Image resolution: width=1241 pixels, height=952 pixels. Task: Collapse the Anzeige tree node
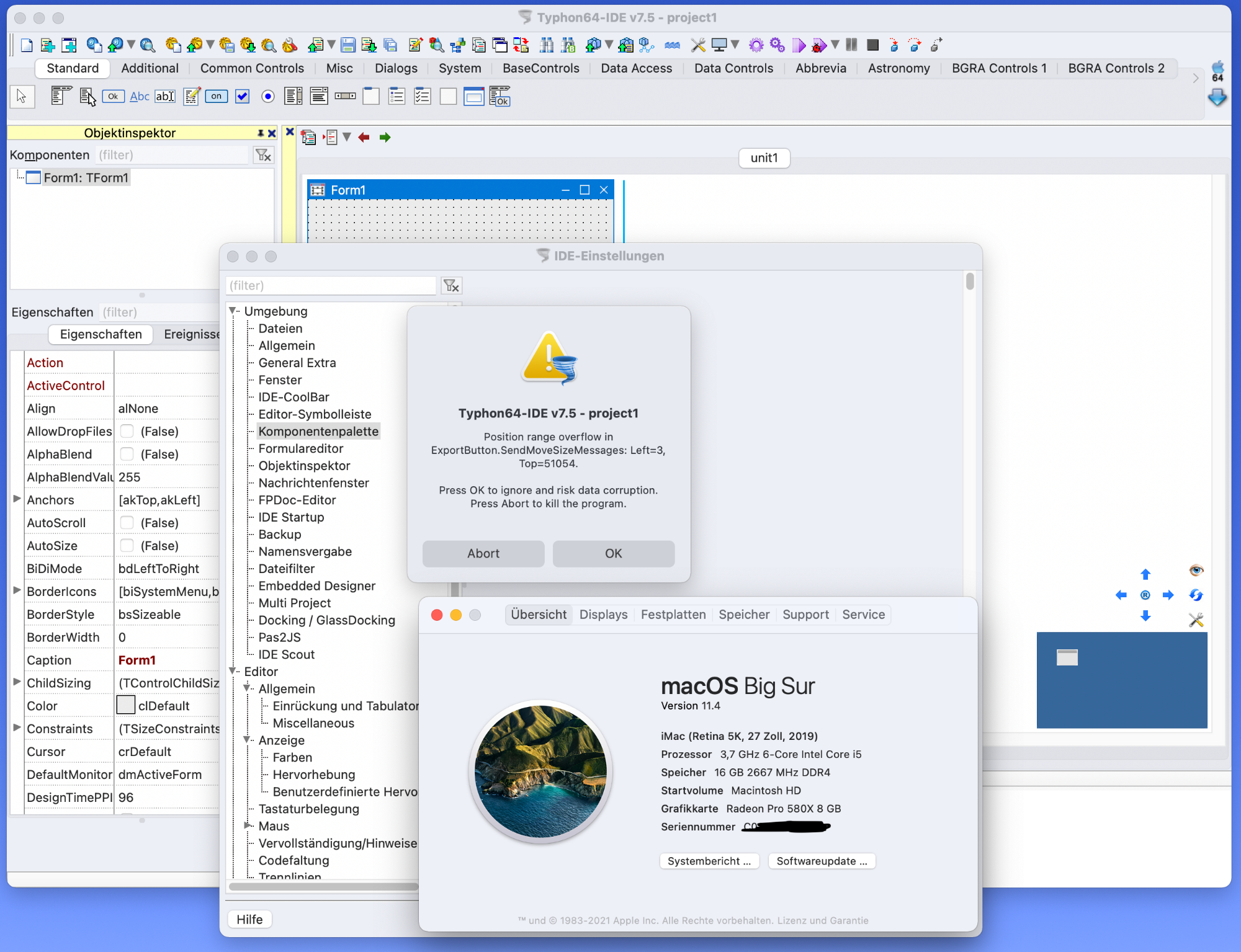click(248, 740)
